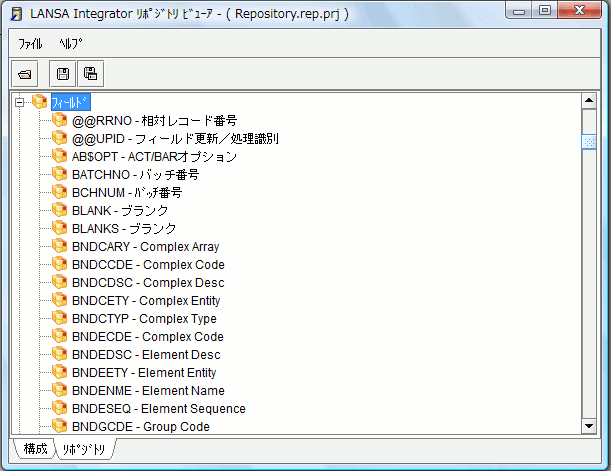Select BNDESEQ - Element Sequence row
The image size is (611, 471).
(159, 408)
